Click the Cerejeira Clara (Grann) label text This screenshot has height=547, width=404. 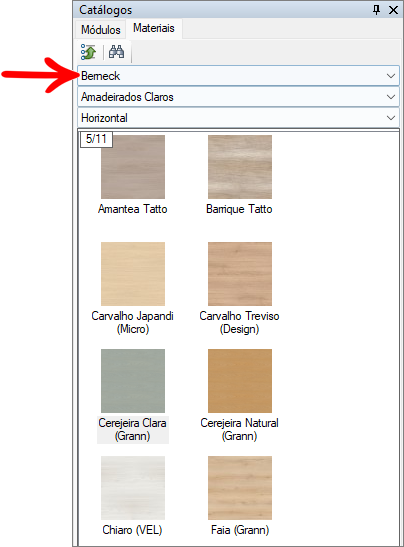(133, 429)
